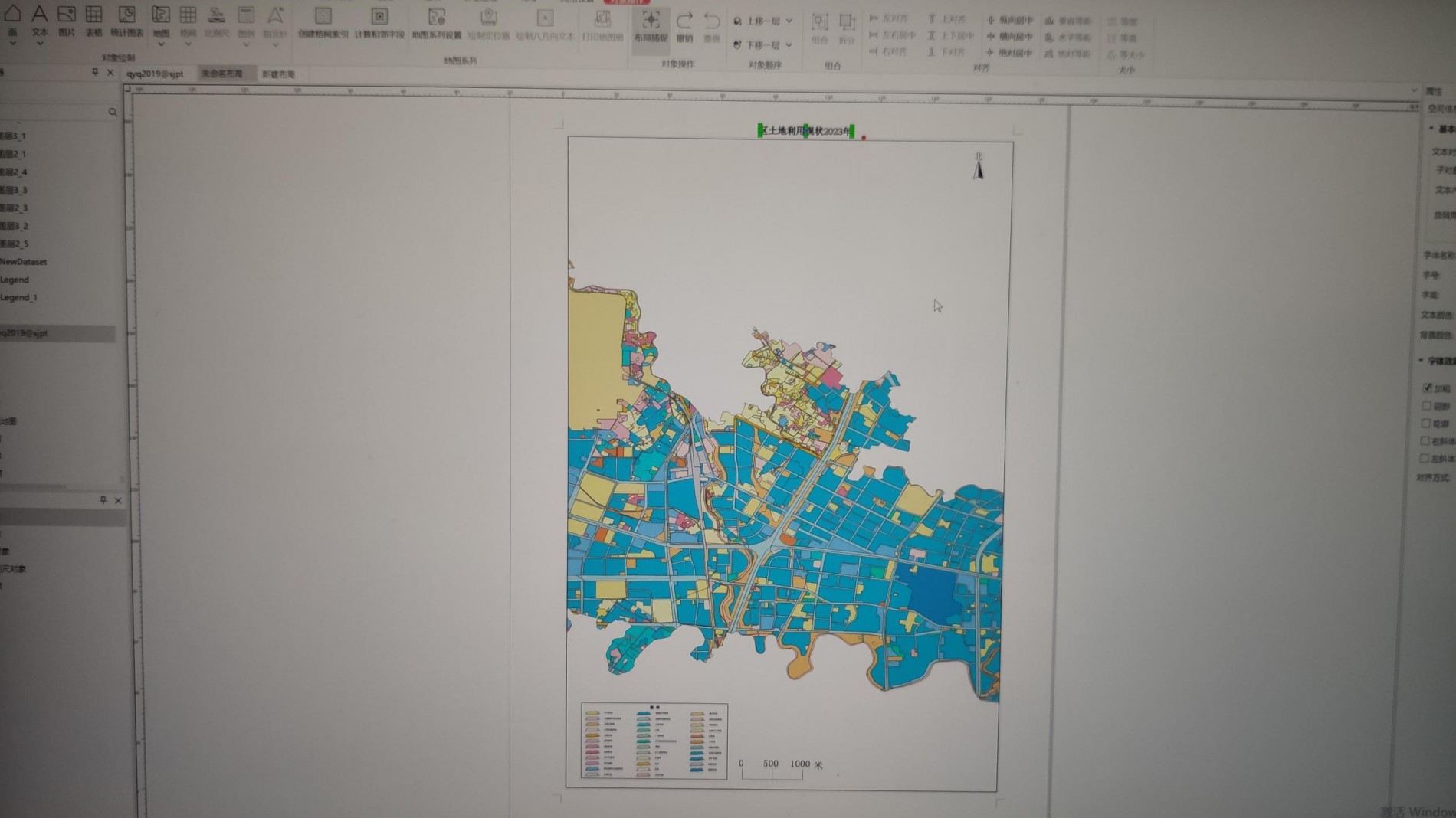Image resolution: width=1456 pixels, height=818 pixels.
Task: Enable the 阴影 shadow checkbox
Action: tap(1427, 406)
